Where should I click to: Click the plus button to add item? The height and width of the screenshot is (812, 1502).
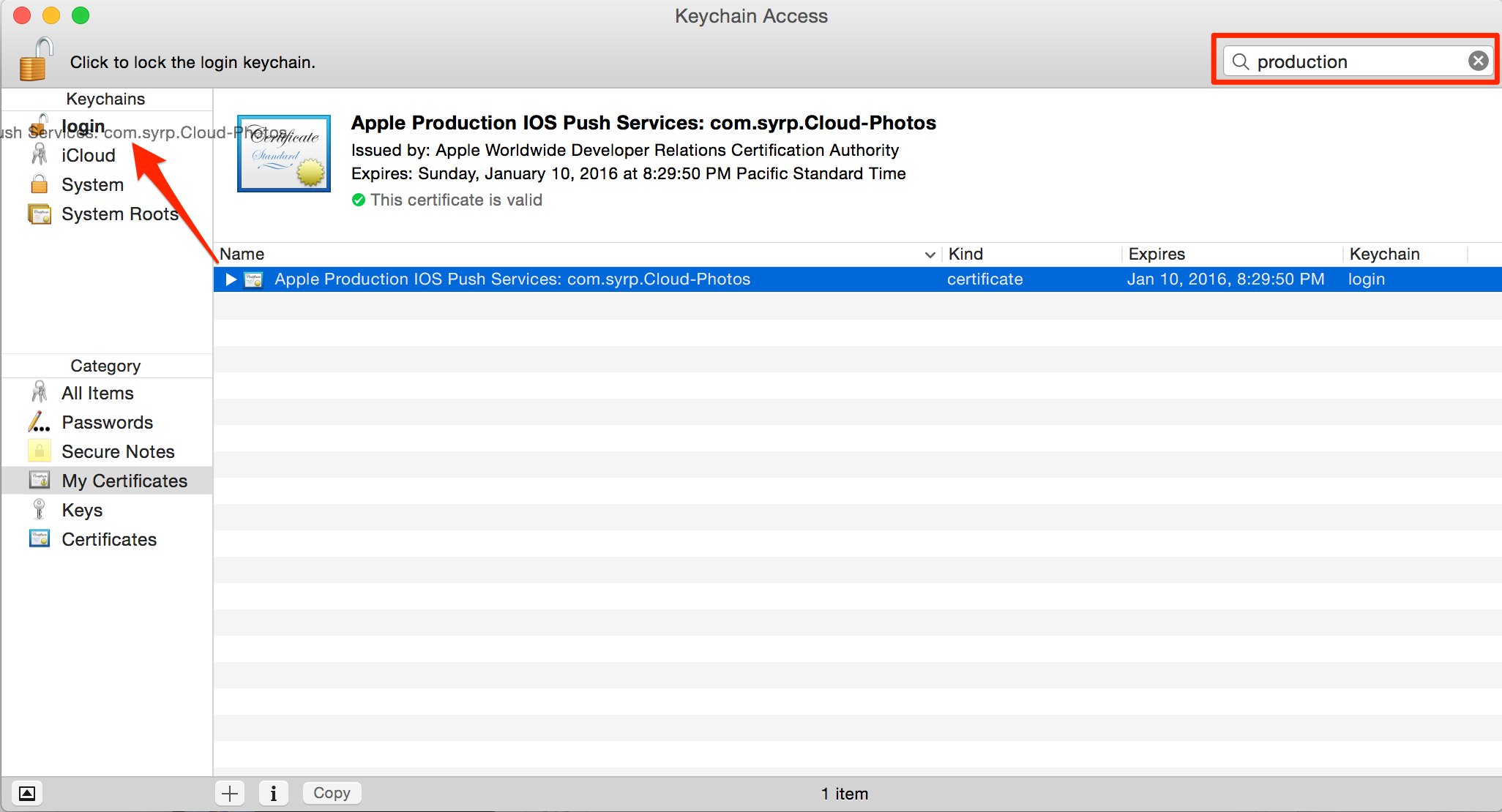pyautogui.click(x=230, y=793)
